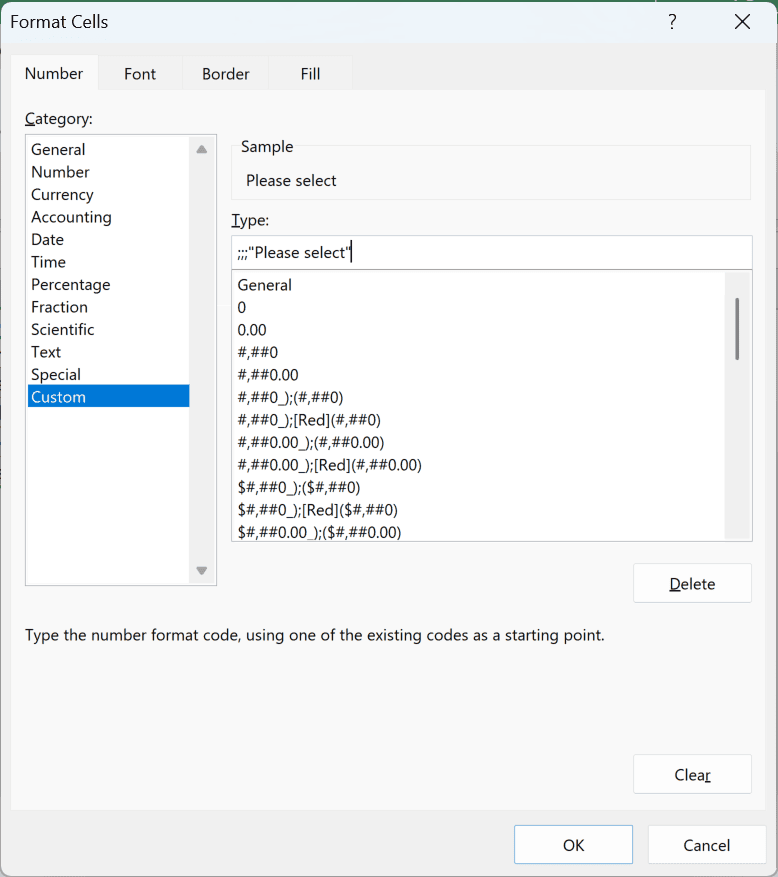Pick the Date category
The image size is (778, 877).
109,239
